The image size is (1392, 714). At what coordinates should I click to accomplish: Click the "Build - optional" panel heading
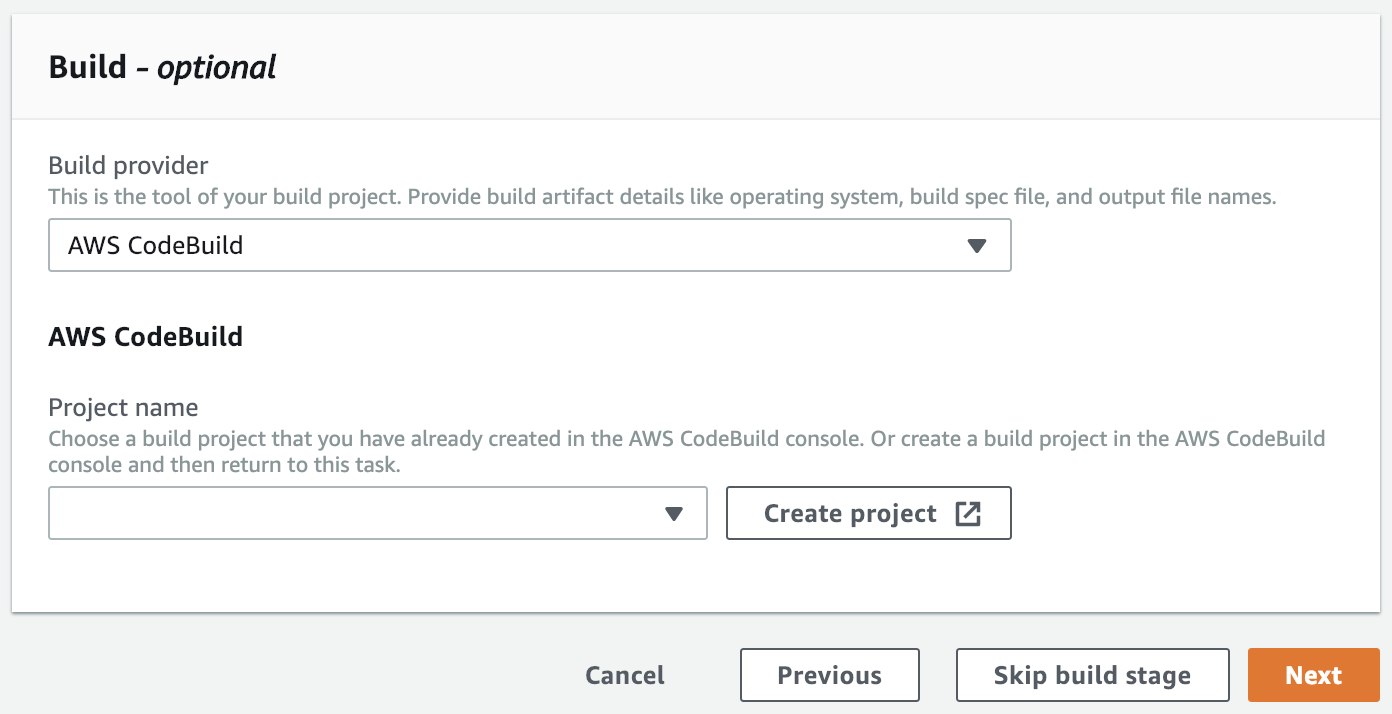click(162, 67)
